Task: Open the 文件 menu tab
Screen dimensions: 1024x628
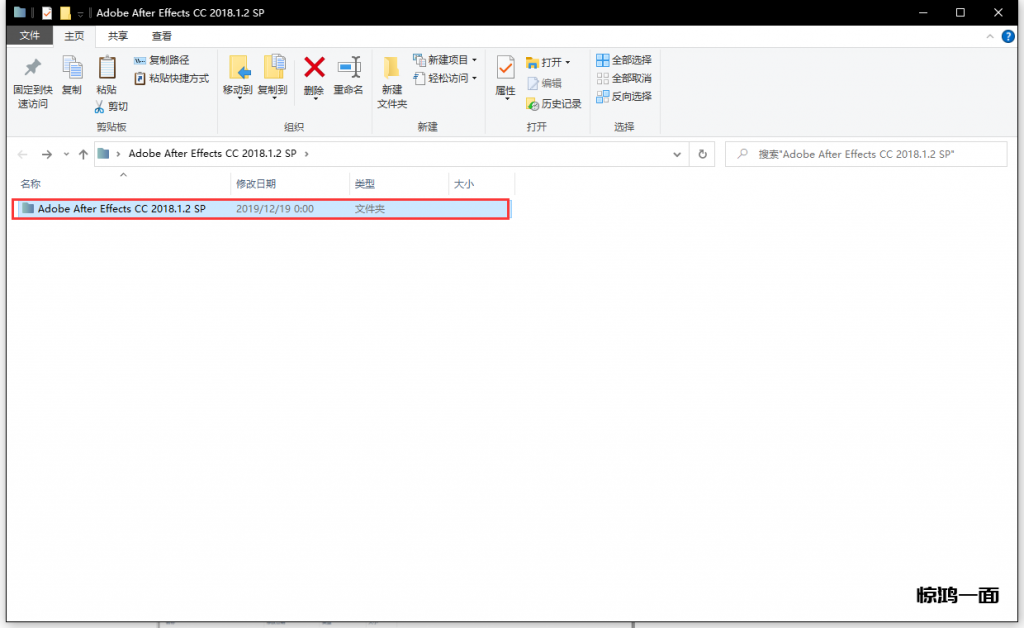Action: pyautogui.click(x=30, y=36)
